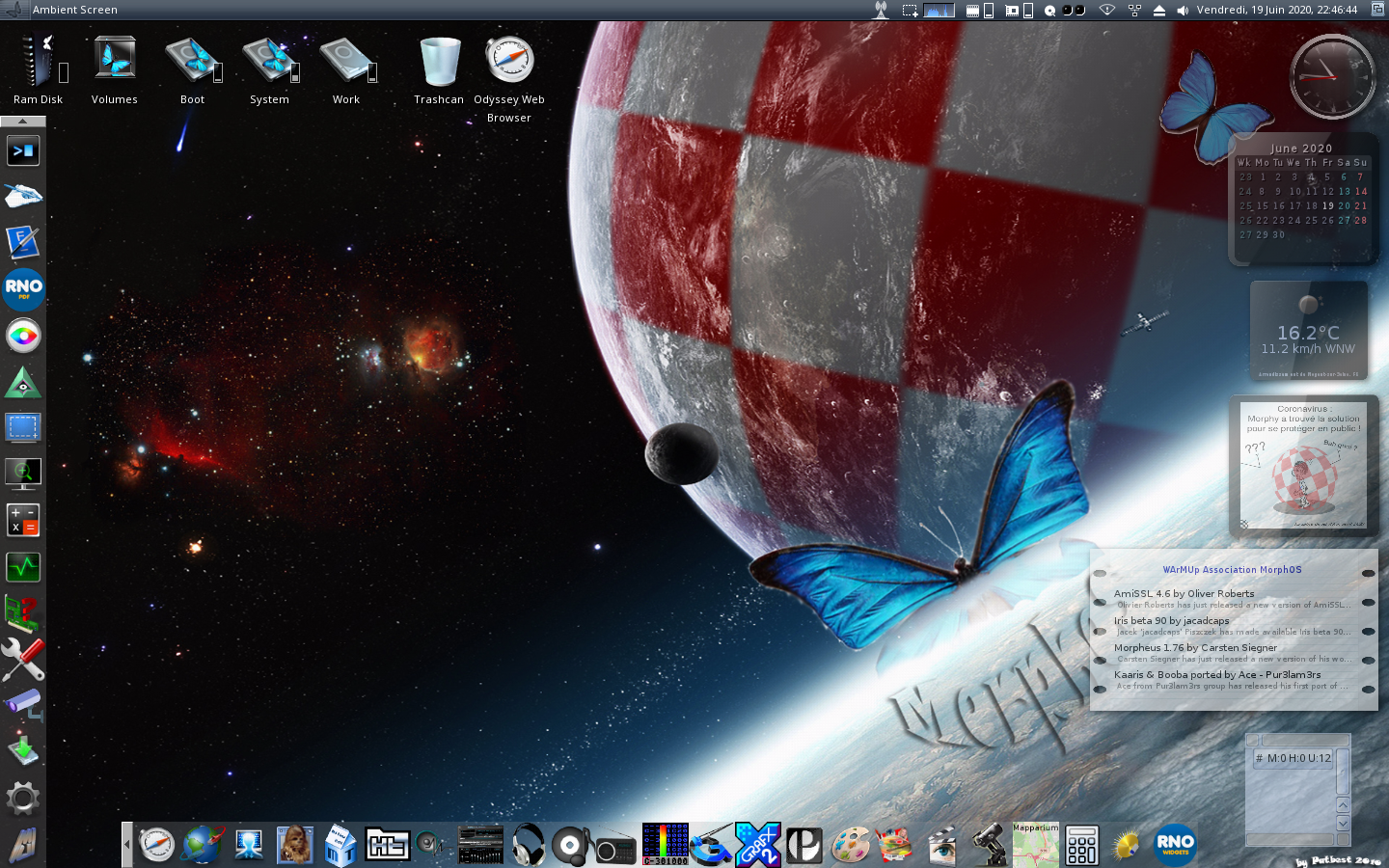Image resolution: width=1389 pixels, height=868 pixels.
Task: Open the calculator icon in bottom dock
Action: click(1081, 846)
